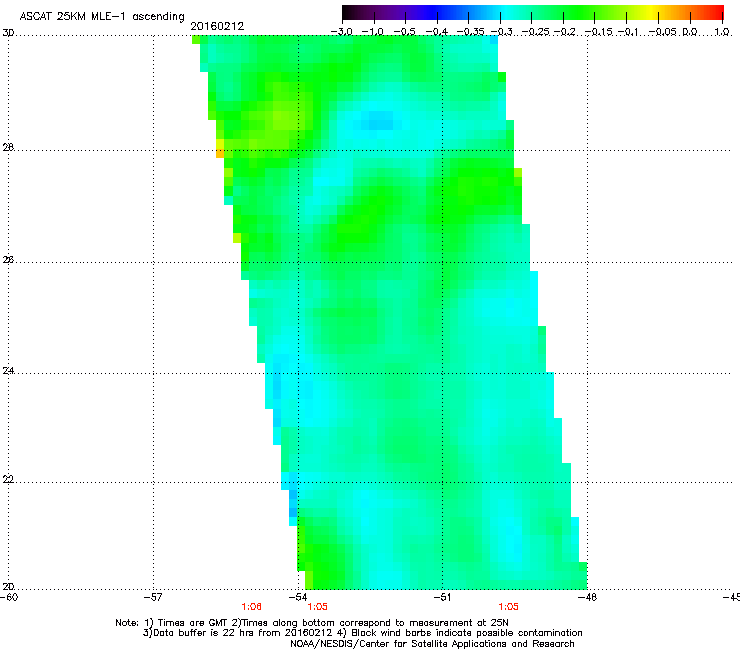The width and height of the screenshot is (740, 650).
Task: Click the latitude axis label '22'
Action: [x=8, y=479]
